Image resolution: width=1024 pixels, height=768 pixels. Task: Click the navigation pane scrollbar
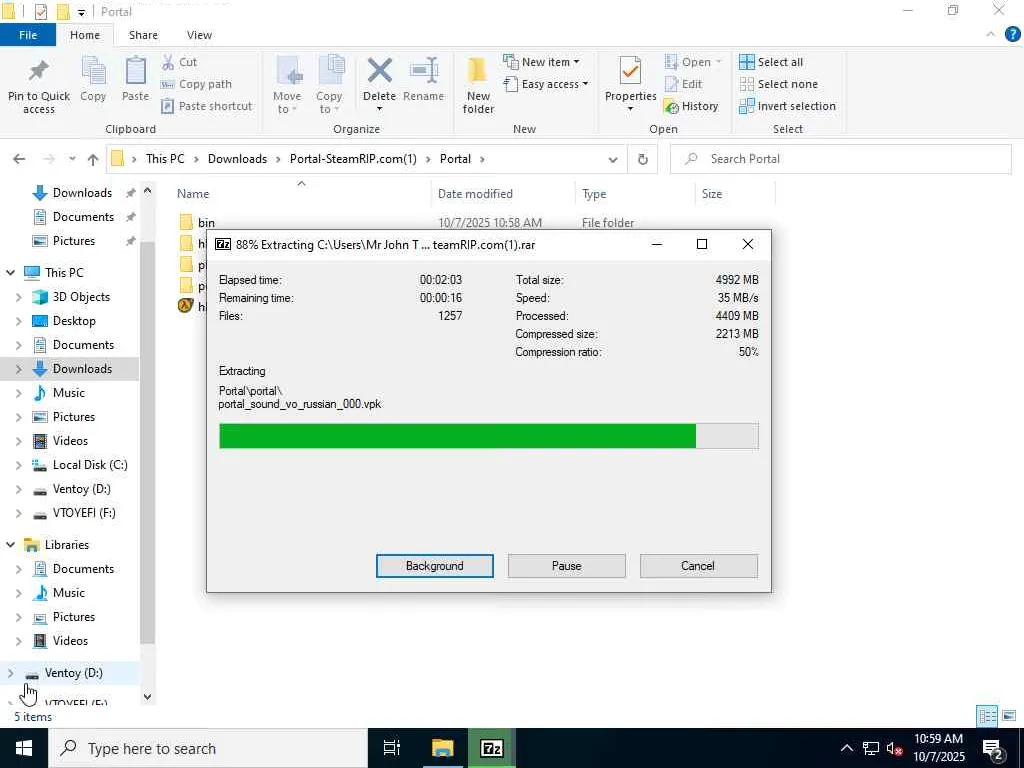click(x=148, y=444)
